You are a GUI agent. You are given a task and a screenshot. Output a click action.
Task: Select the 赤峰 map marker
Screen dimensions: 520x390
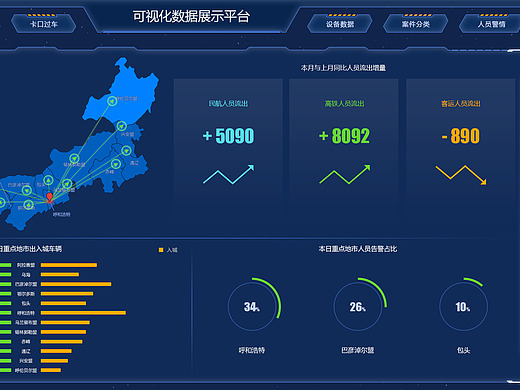click(x=116, y=164)
